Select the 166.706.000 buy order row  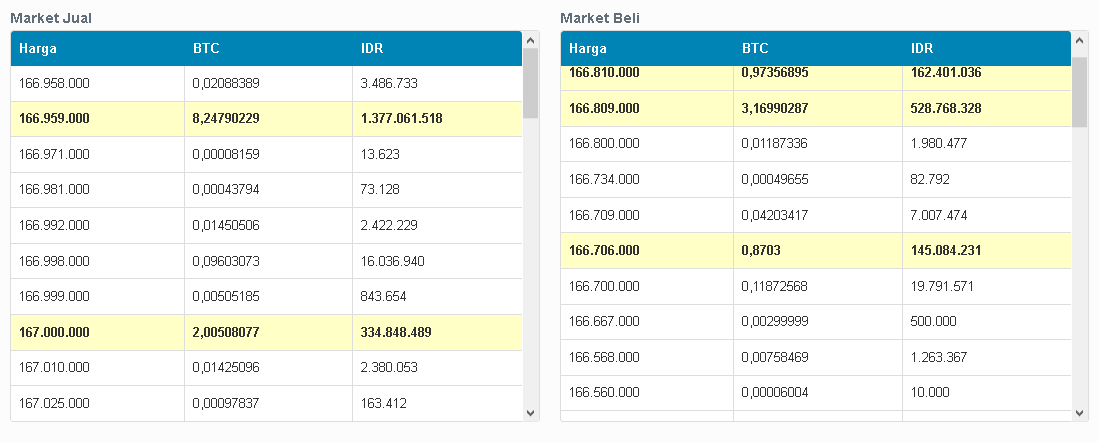click(x=815, y=250)
